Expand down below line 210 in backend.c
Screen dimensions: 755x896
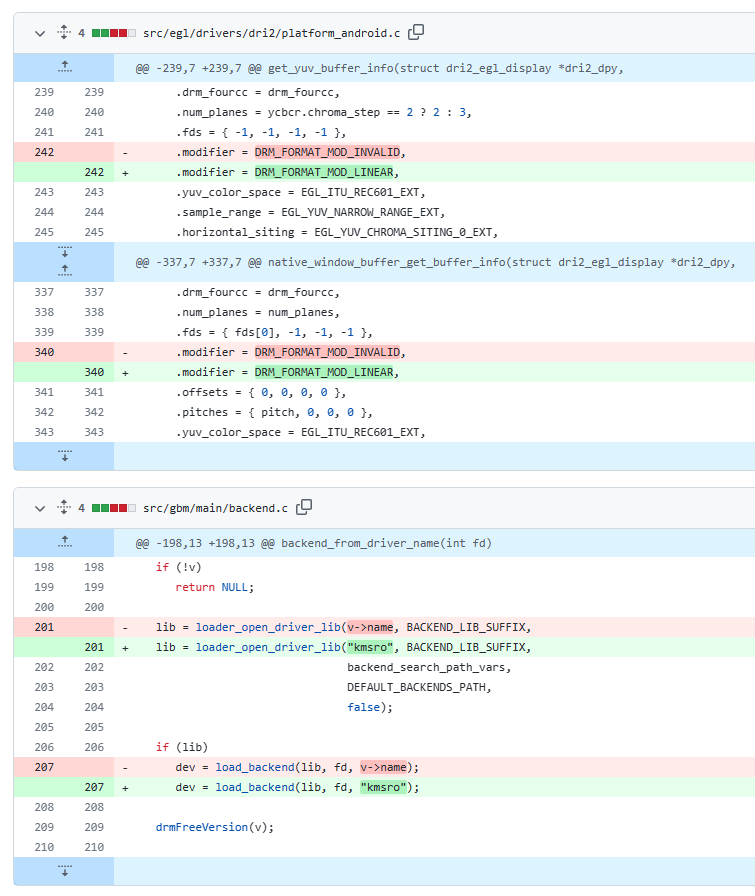(x=65, y=871)
